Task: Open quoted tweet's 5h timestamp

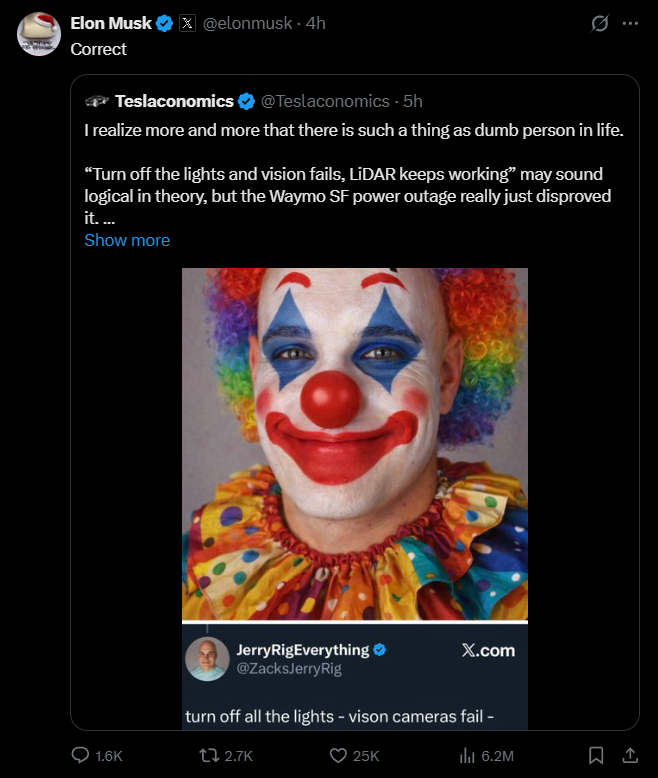Action: (x=412, y=101)
